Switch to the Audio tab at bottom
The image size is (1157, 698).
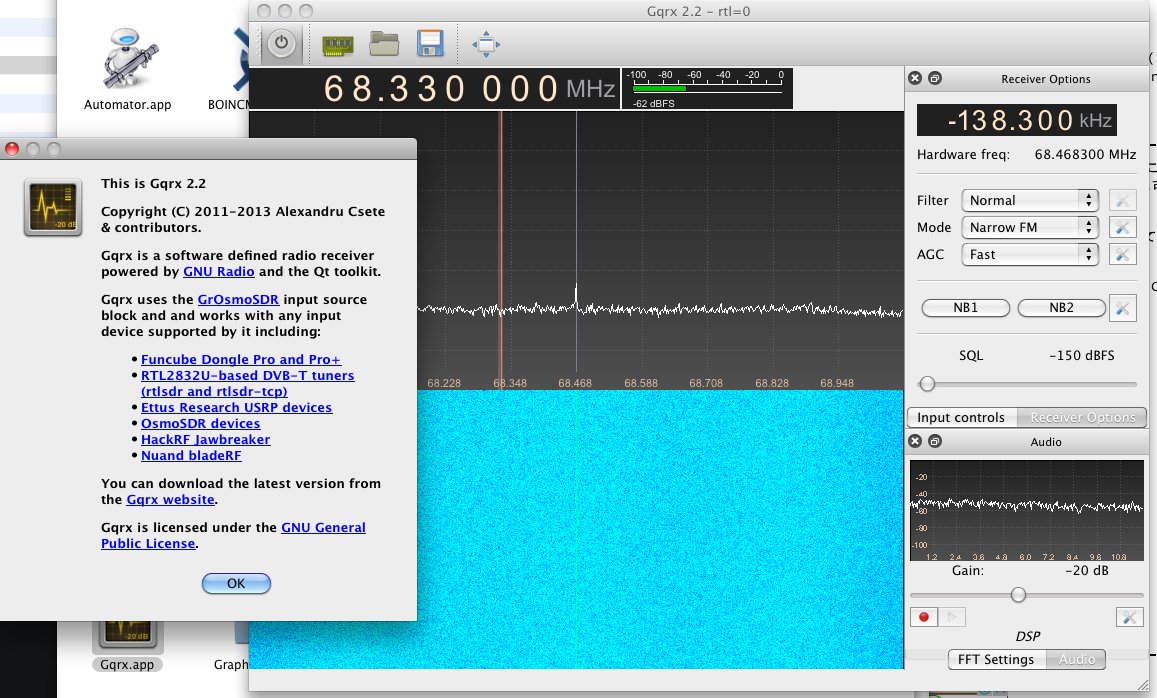coord(1076,660)
